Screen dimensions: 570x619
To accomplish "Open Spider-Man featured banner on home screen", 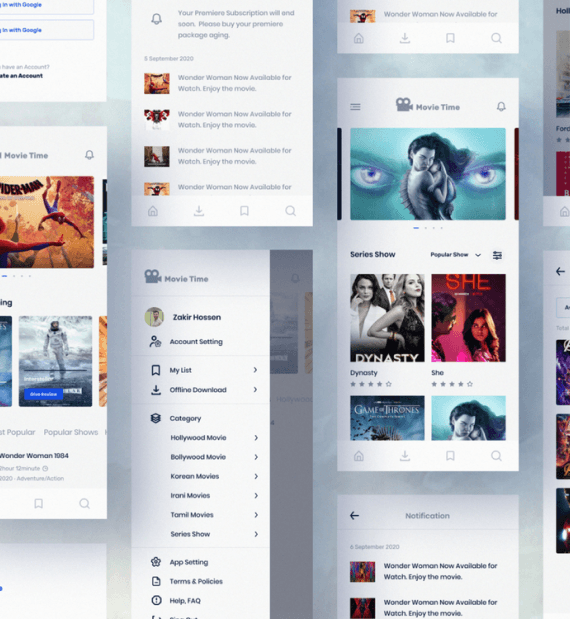I will (x=47, y=222).
